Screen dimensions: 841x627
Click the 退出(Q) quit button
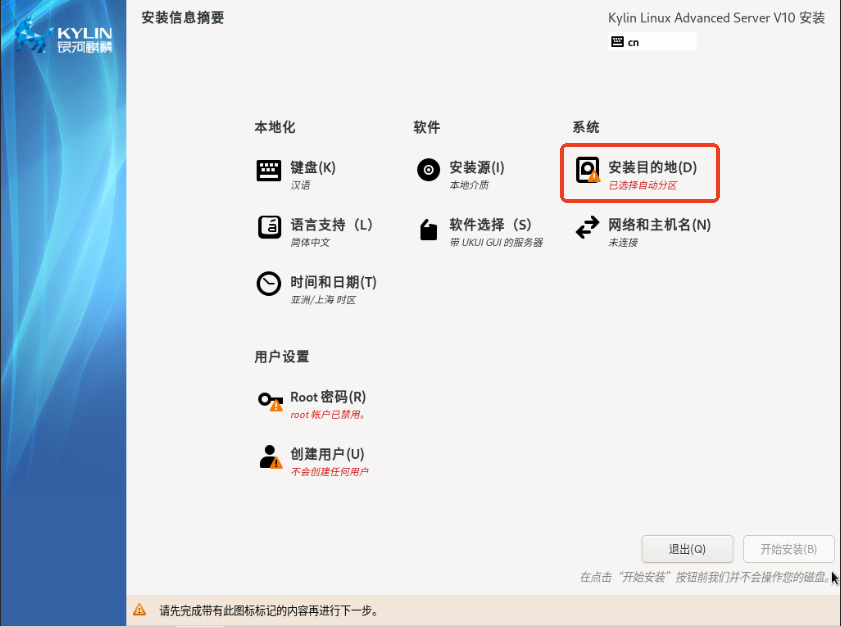coord(687,549)
